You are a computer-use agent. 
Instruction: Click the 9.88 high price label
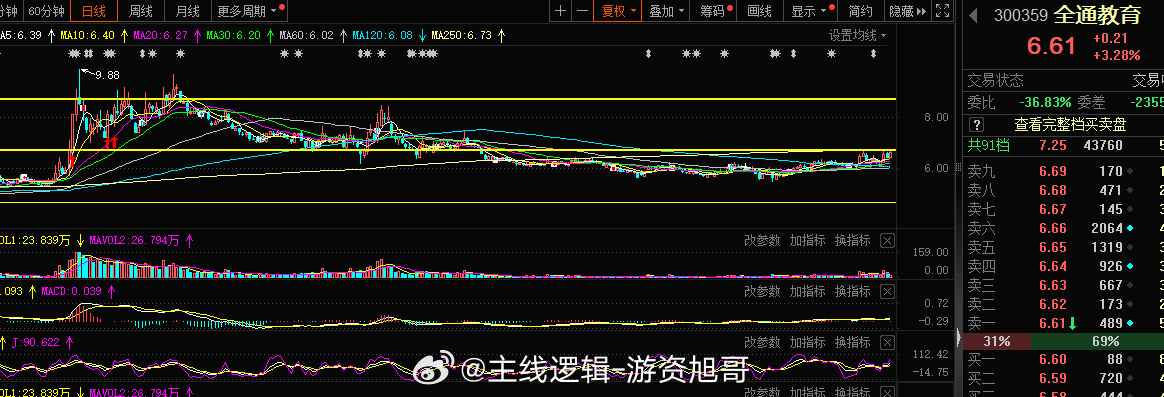click(107, 74)
